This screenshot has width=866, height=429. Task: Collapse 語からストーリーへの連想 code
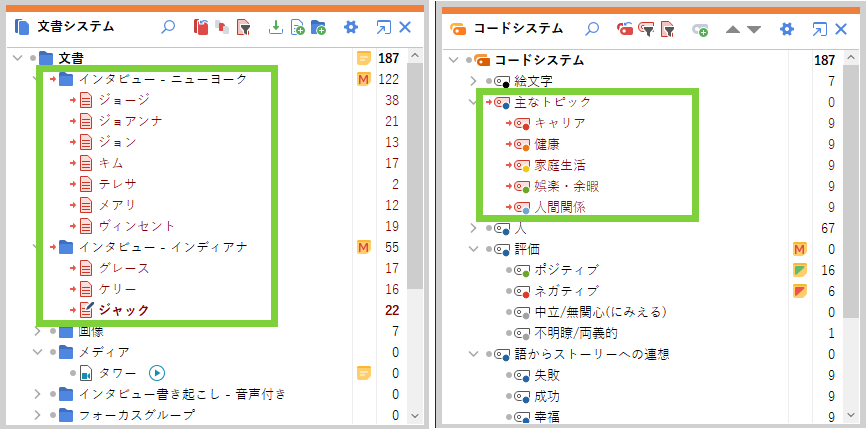[473, 354]
